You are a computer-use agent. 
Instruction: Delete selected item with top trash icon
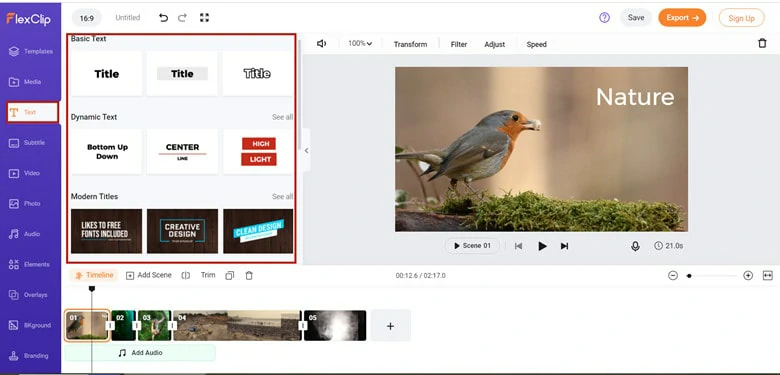click(x=762, y=44)
